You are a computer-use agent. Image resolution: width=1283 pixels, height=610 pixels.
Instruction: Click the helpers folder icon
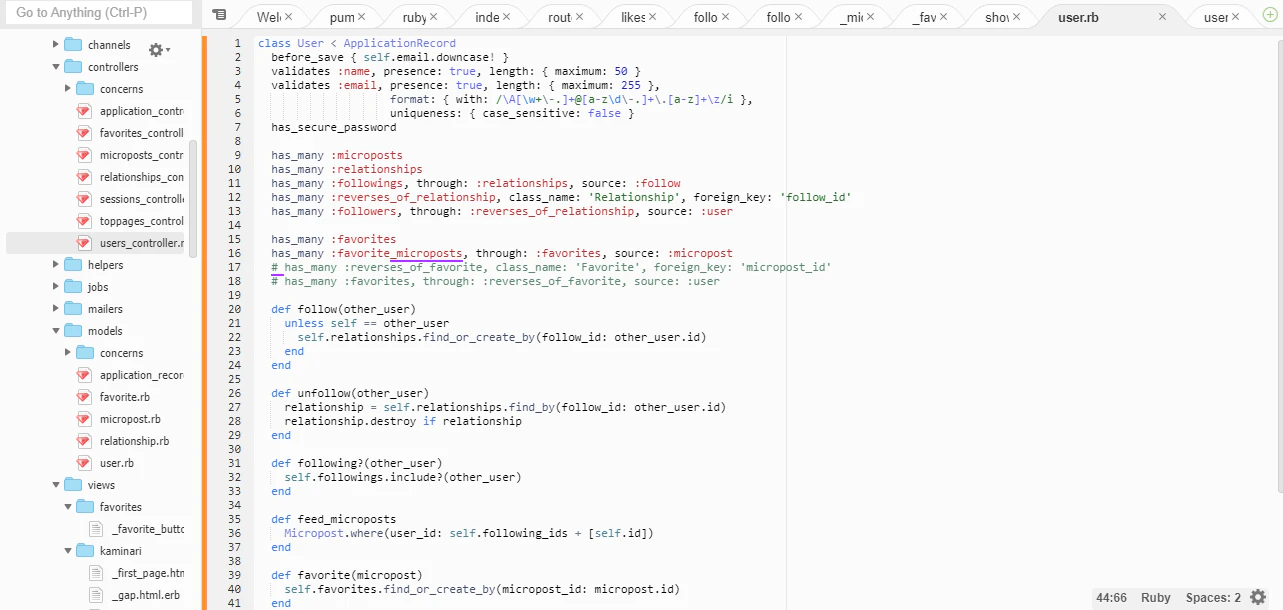tap(72, 265)
